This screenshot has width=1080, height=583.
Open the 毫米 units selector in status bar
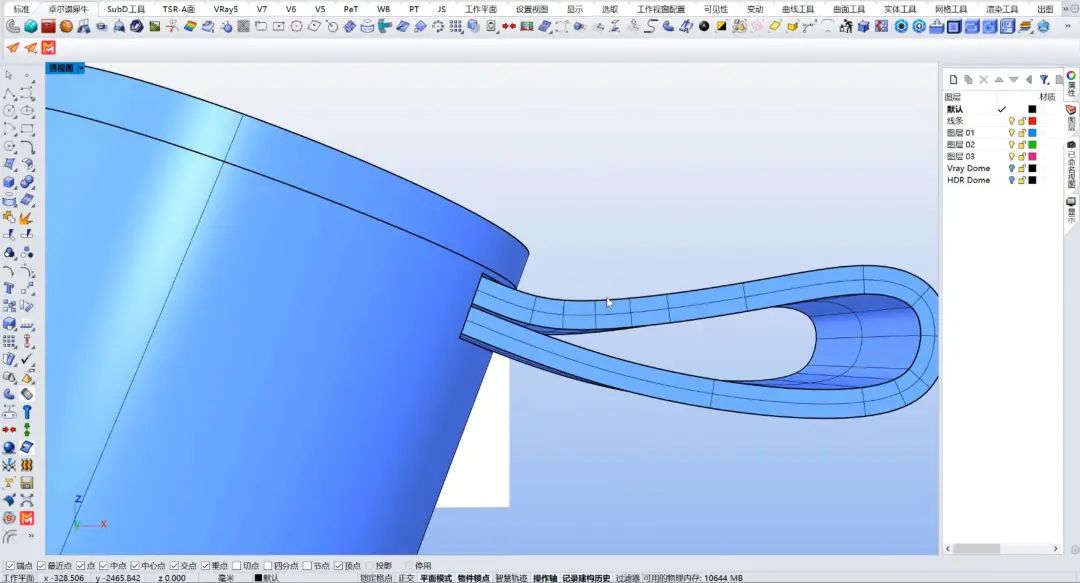[x=226, y=578]
